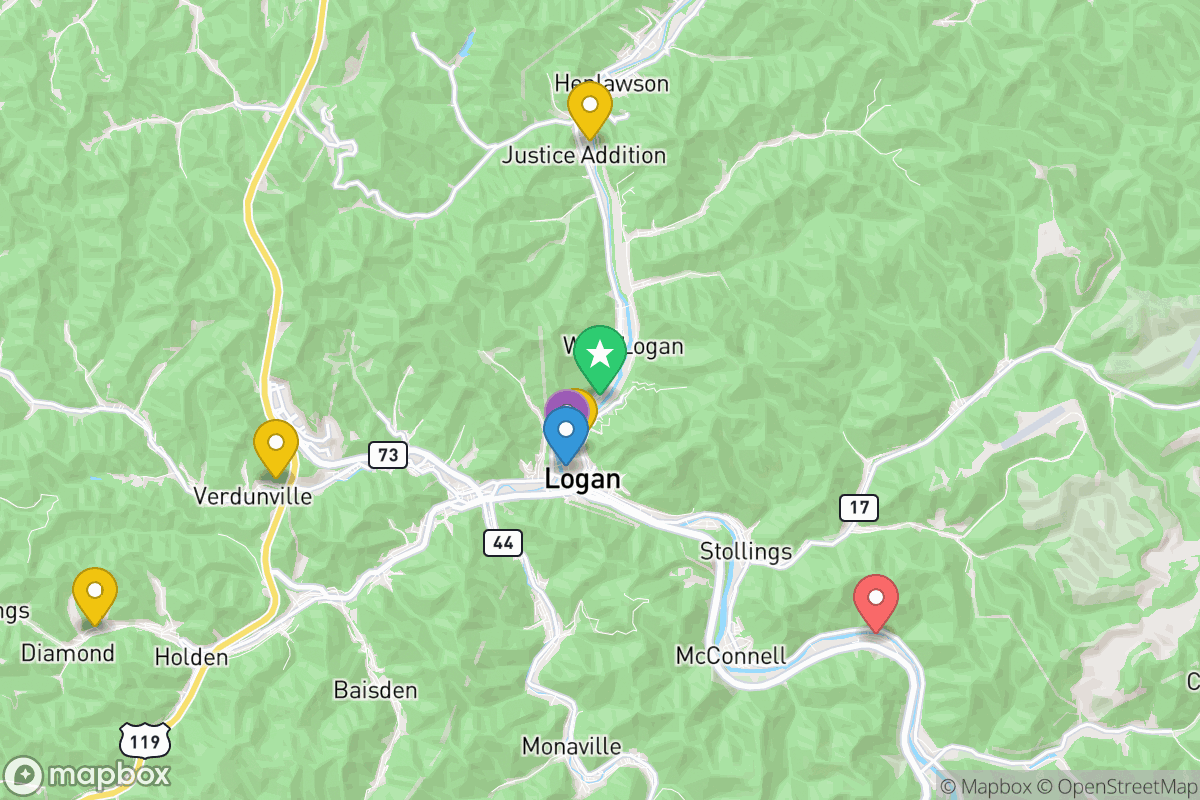Click the US 119 highway shield
This screenshot has width=1200, height=800.
[x=144, y=741]
